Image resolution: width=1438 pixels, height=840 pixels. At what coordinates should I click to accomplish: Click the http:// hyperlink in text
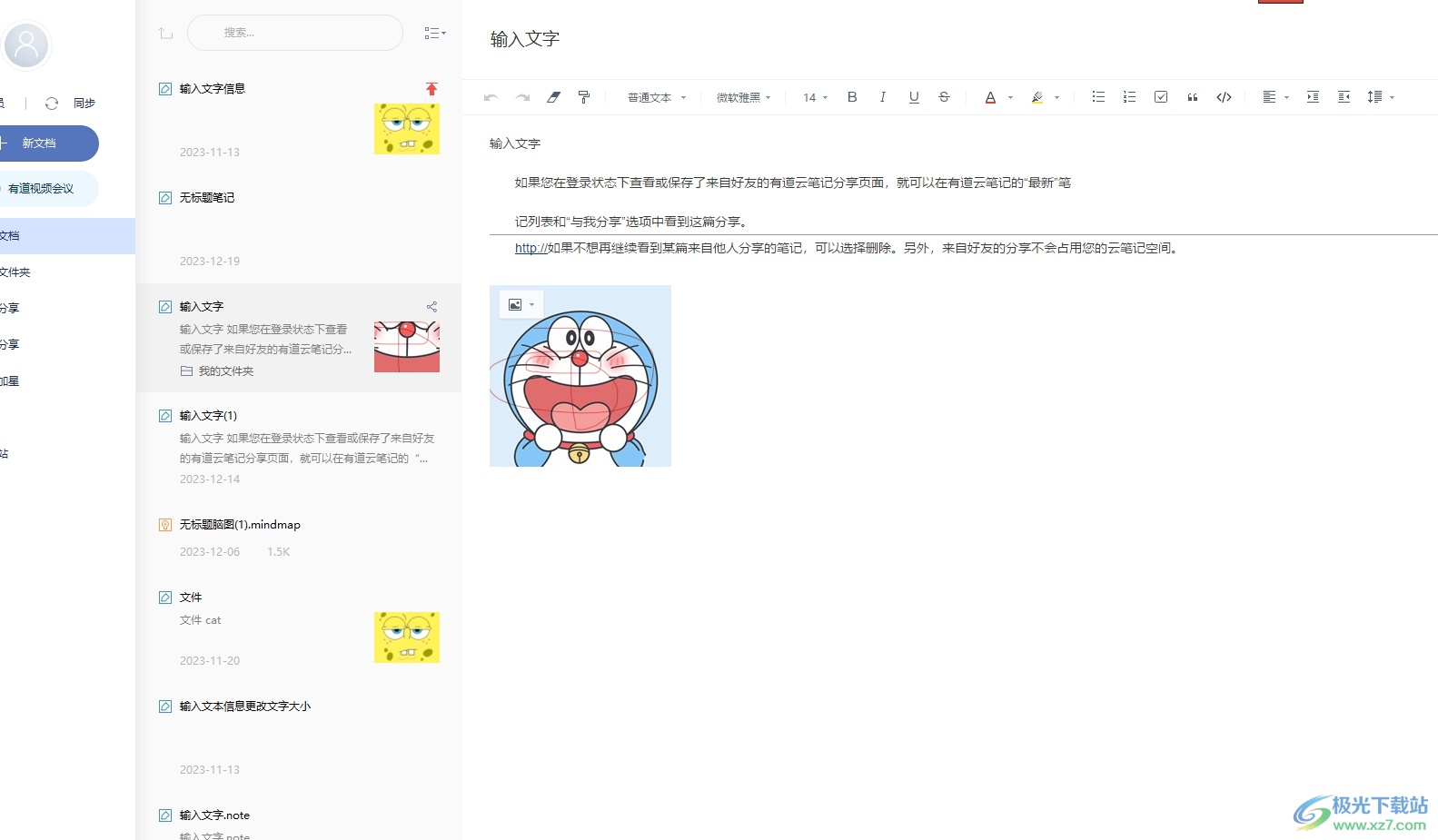point(531,248)
